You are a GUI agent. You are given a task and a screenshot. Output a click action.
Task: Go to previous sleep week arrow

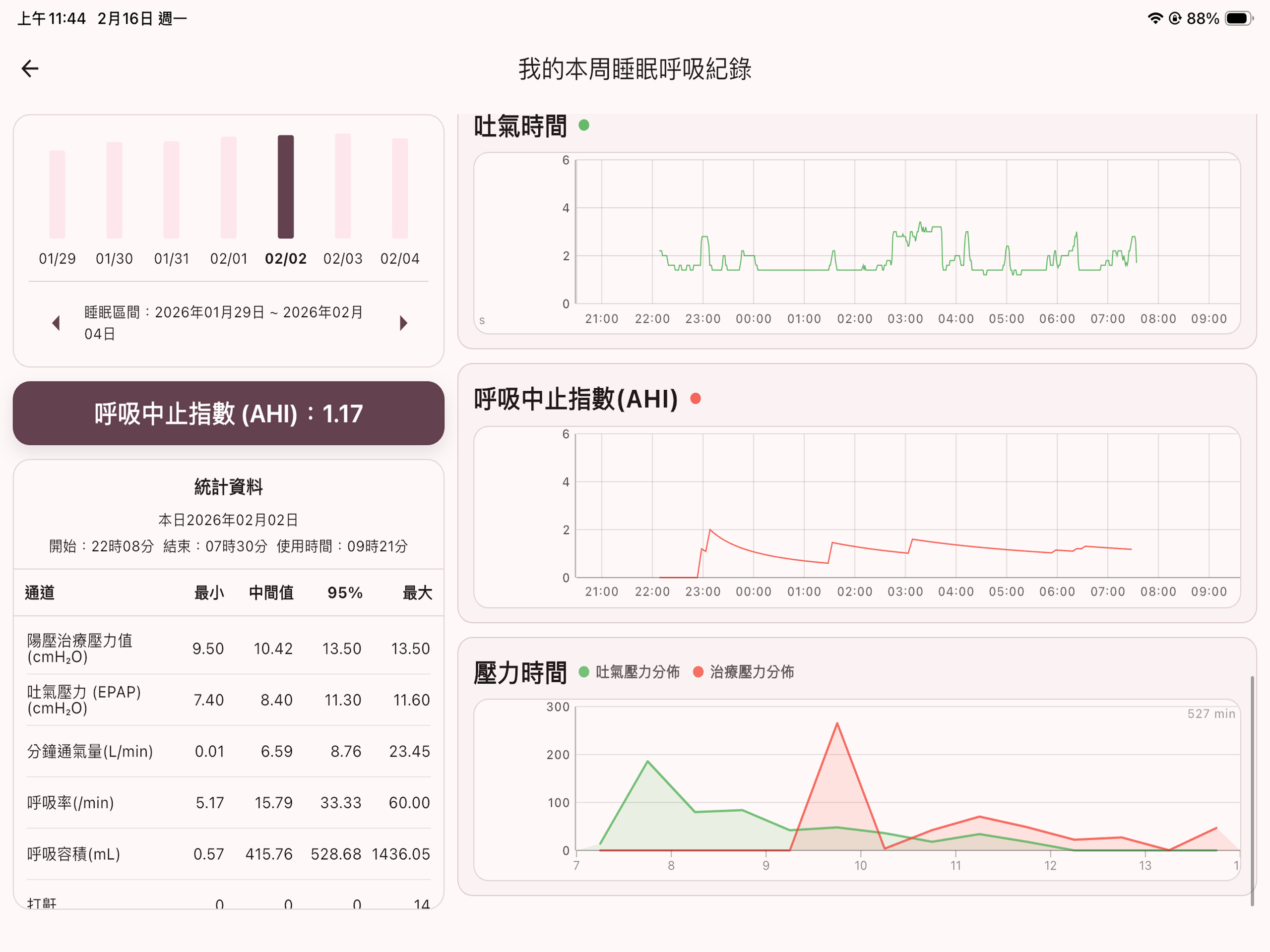pos(56,323)
